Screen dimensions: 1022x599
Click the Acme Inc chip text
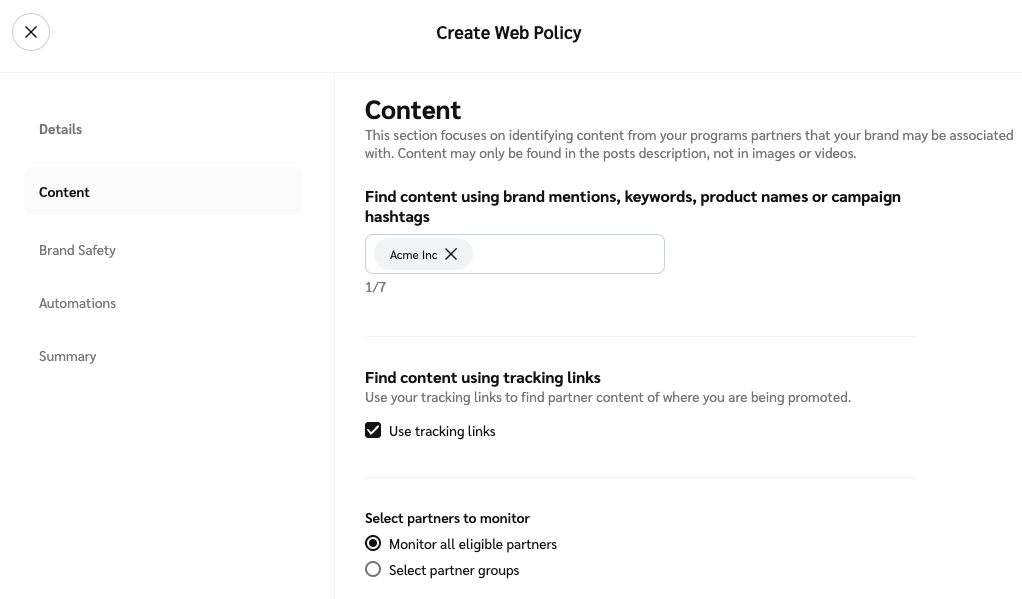tap(413, 255)
